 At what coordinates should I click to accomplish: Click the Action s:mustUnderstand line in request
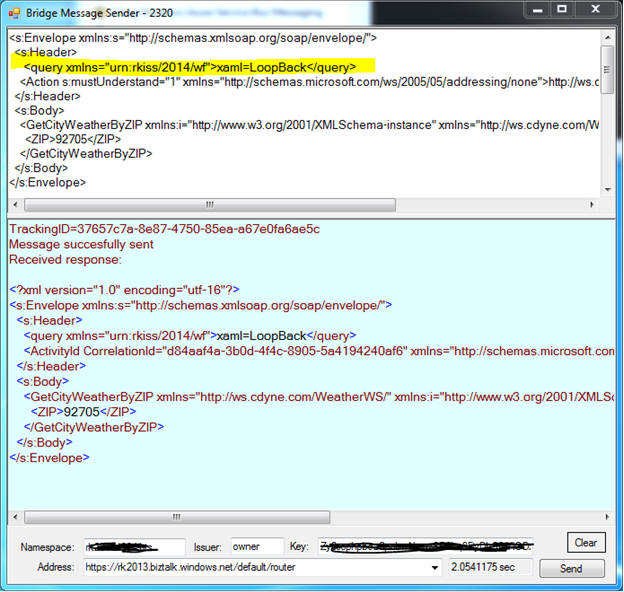click(309, 82)
